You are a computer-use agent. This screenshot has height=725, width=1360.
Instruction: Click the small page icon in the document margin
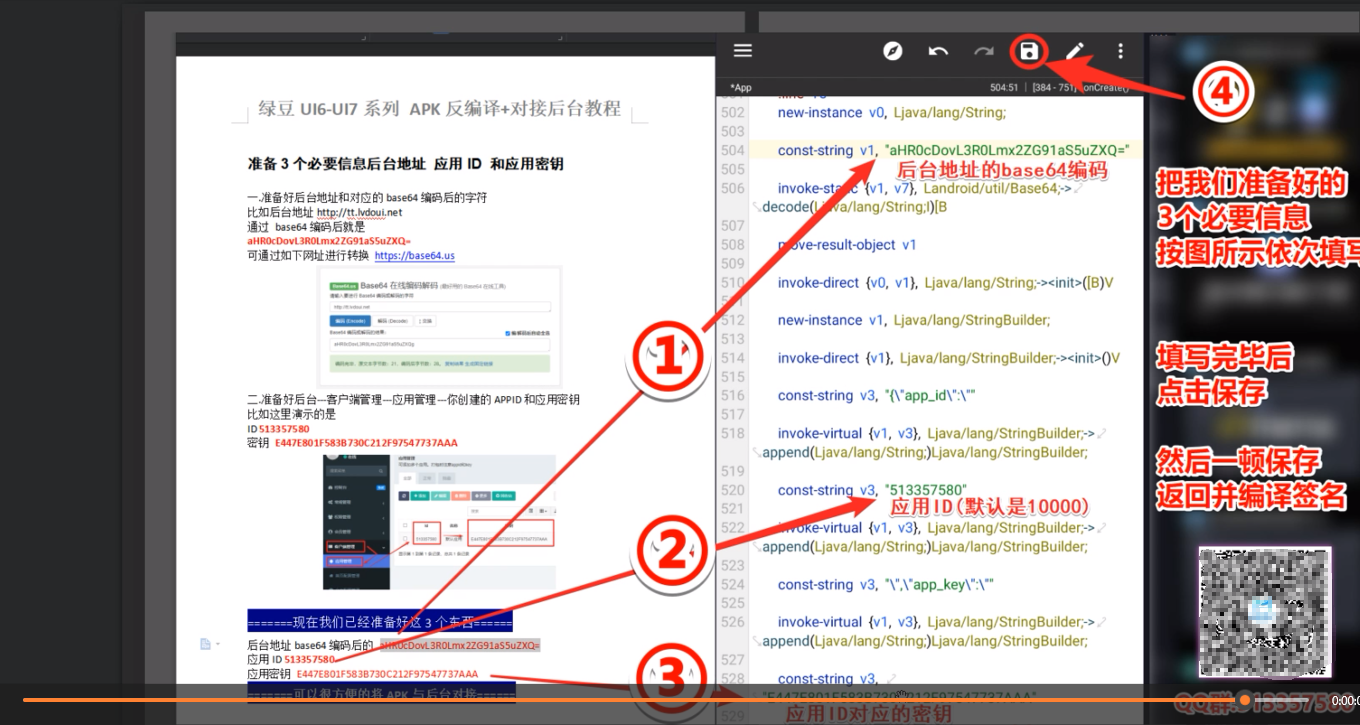[x=206, y=645]
